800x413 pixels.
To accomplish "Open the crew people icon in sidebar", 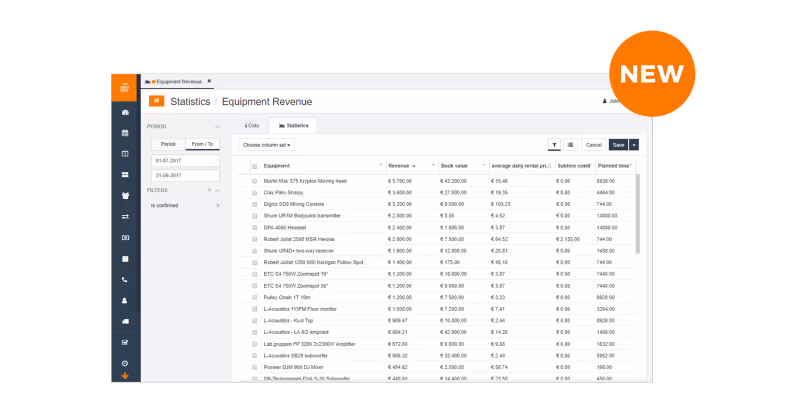I will coord(125,196).
